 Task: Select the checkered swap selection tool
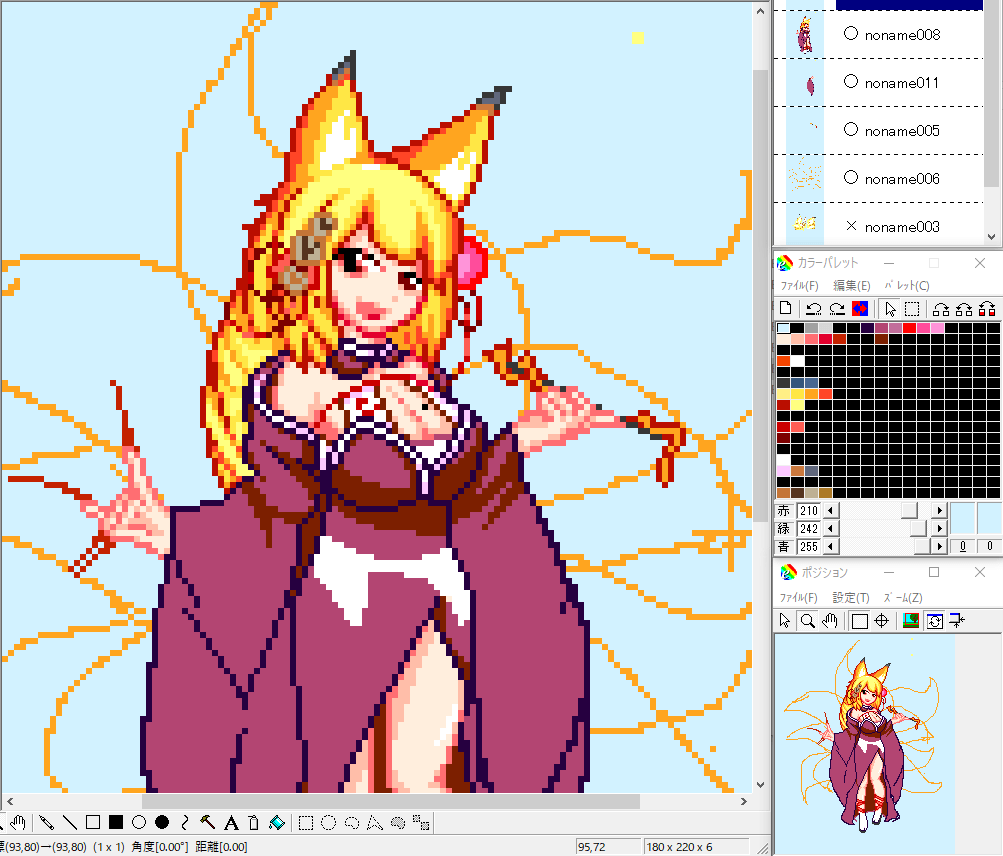tap(421, 822)
